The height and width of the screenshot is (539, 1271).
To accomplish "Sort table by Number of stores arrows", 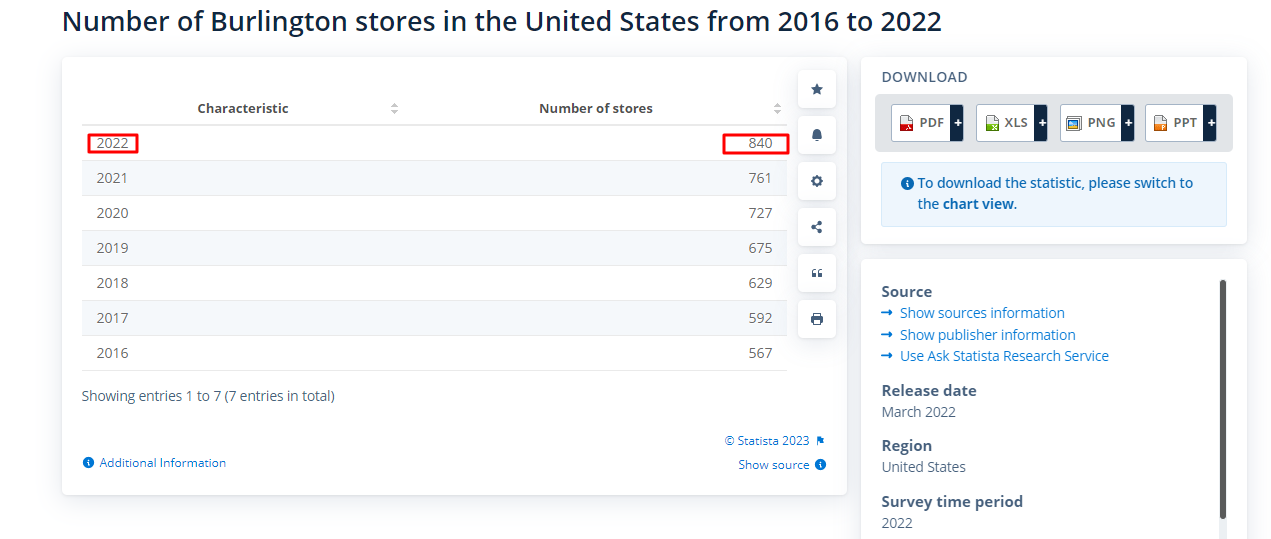I will tap(777, 108).
